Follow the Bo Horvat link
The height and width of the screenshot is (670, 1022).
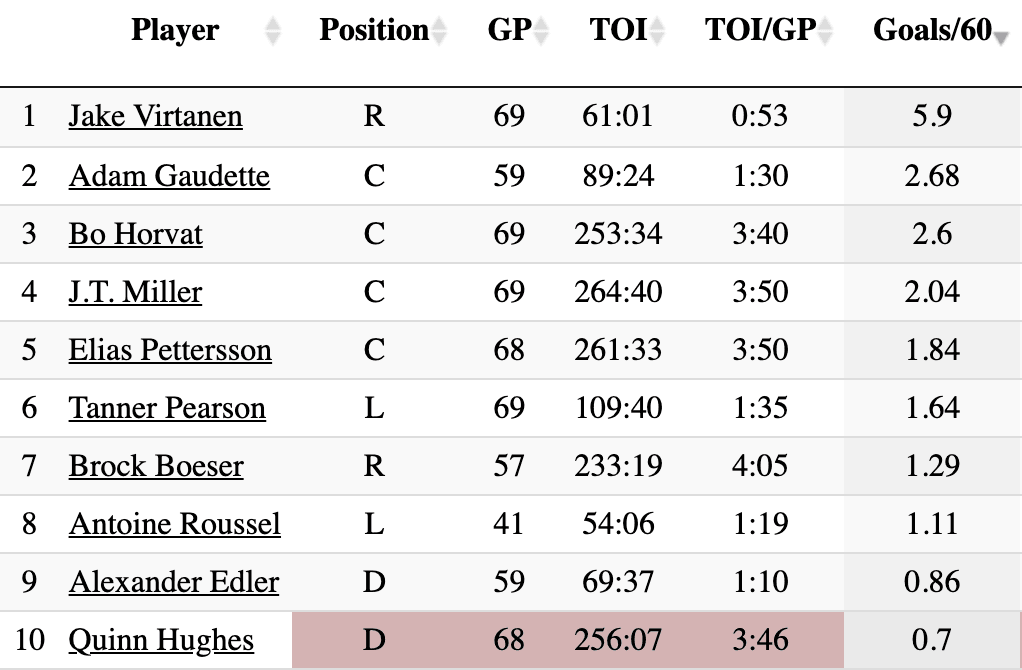[135, 234]
